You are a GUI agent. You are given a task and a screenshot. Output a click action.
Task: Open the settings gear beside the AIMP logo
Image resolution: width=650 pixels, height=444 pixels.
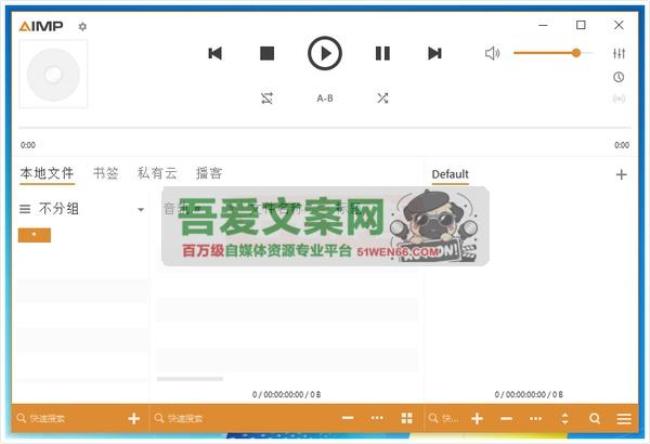82,27
